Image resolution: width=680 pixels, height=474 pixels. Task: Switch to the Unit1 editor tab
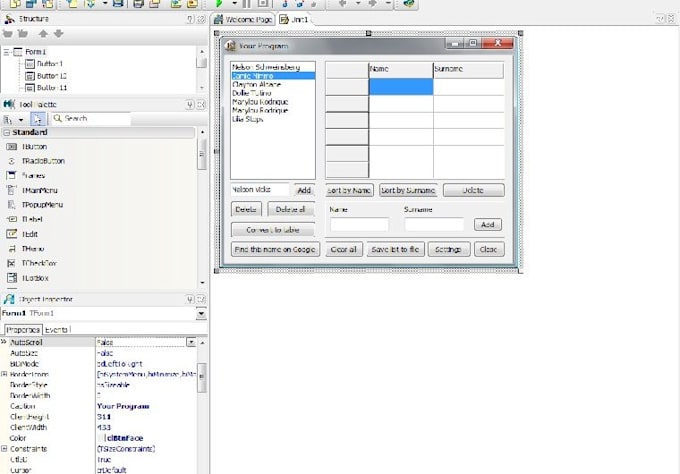[294, 20]
